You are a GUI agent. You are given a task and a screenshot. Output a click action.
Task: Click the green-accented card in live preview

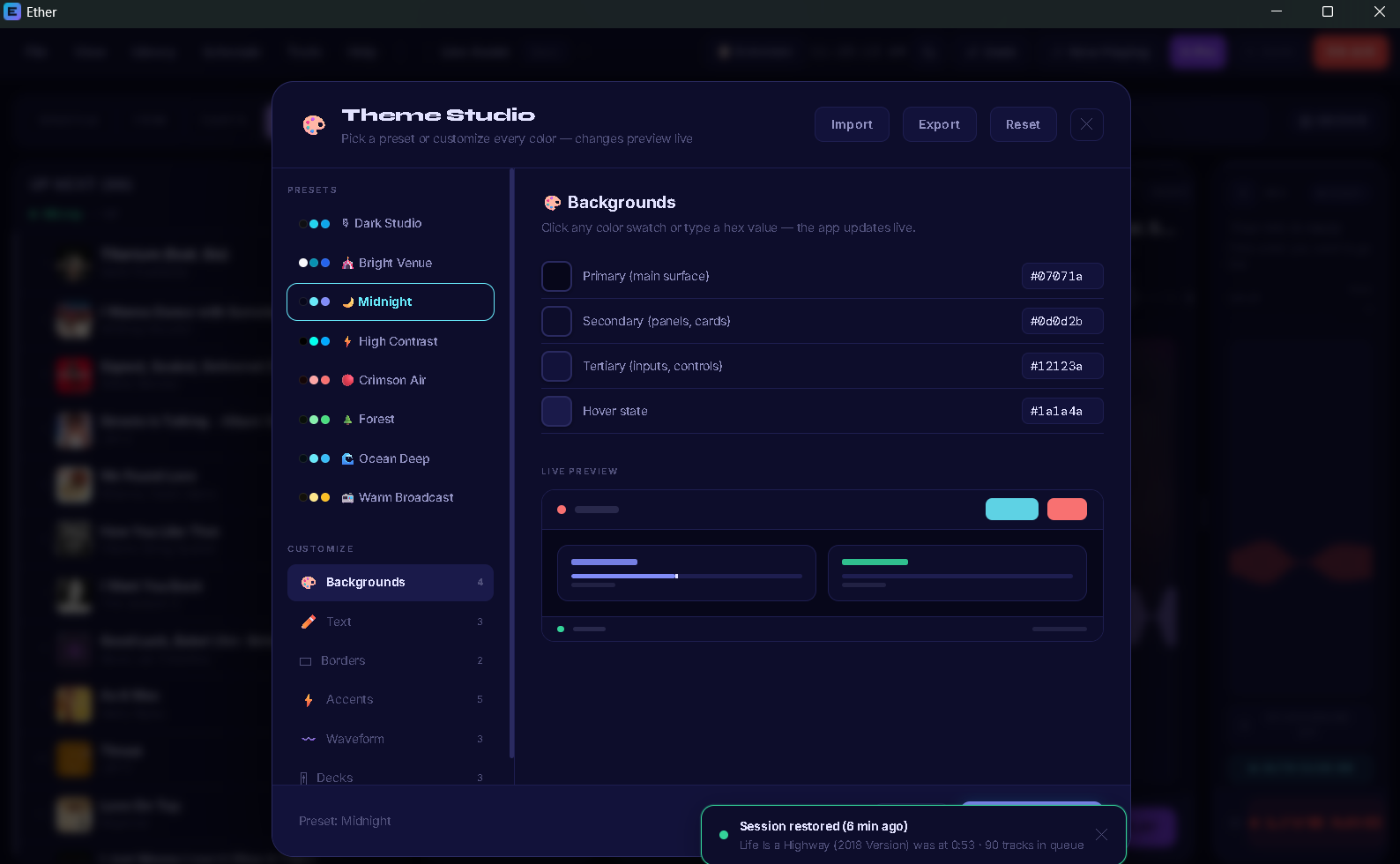(957, 573)
